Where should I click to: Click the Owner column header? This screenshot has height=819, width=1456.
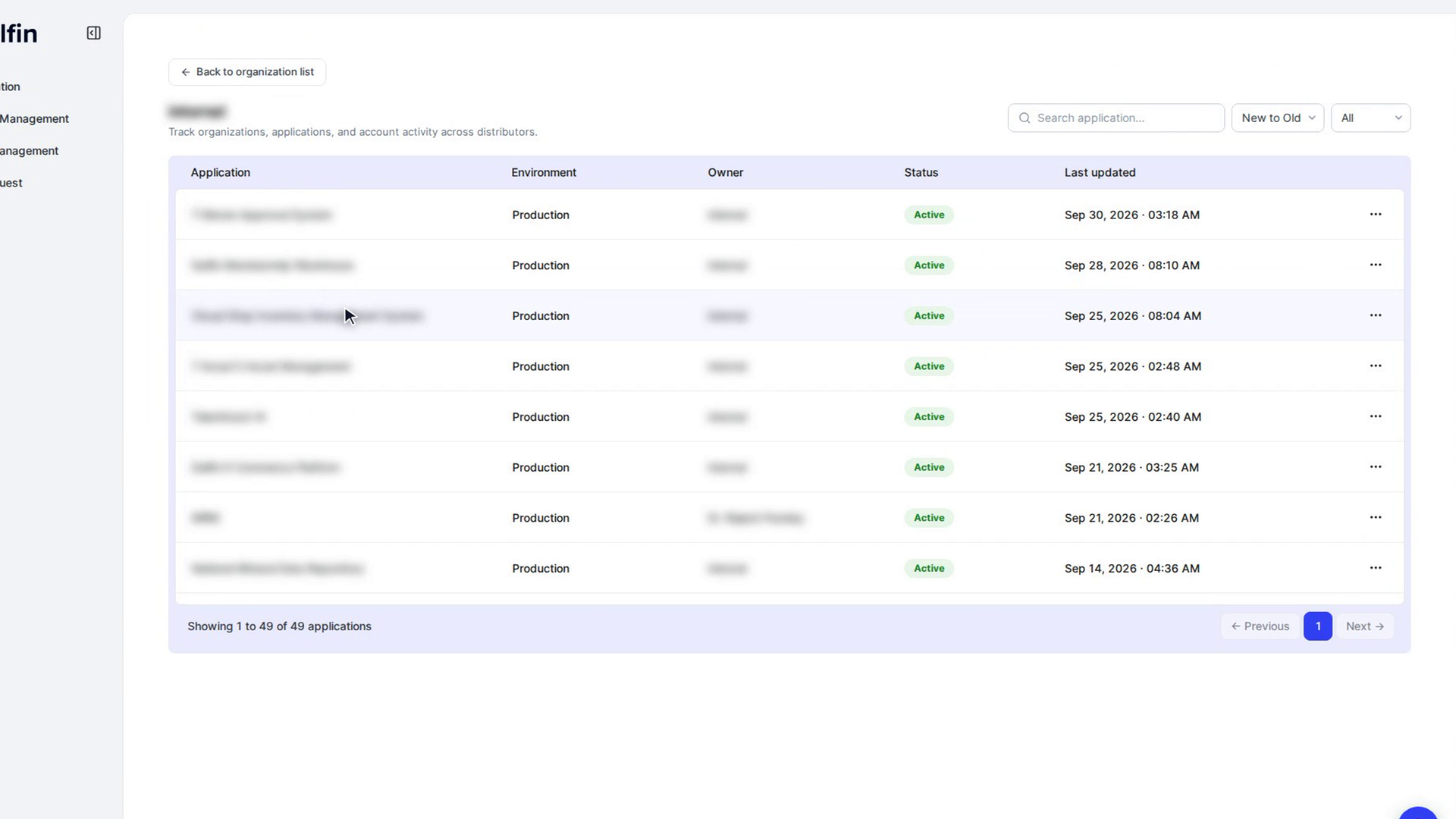[726, 173]
